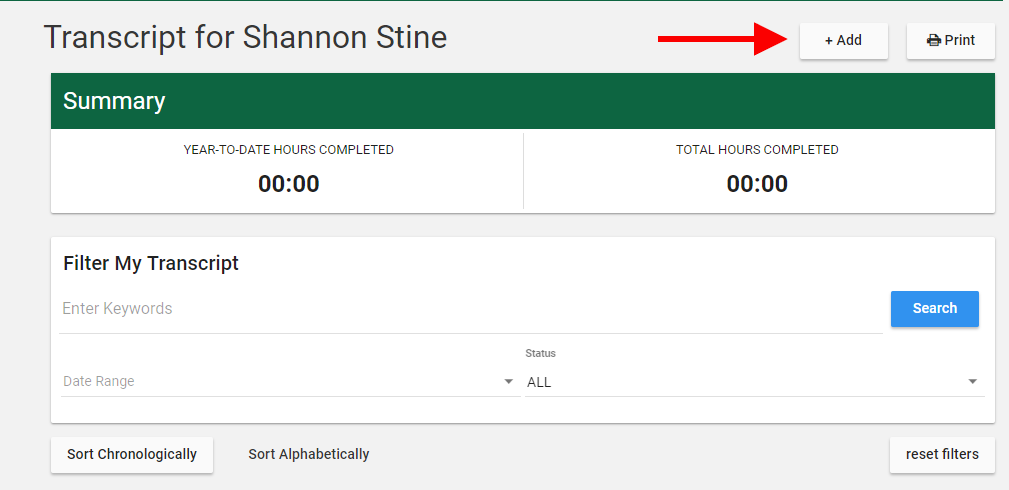Click the + Add button

click(x=843, y=41)
